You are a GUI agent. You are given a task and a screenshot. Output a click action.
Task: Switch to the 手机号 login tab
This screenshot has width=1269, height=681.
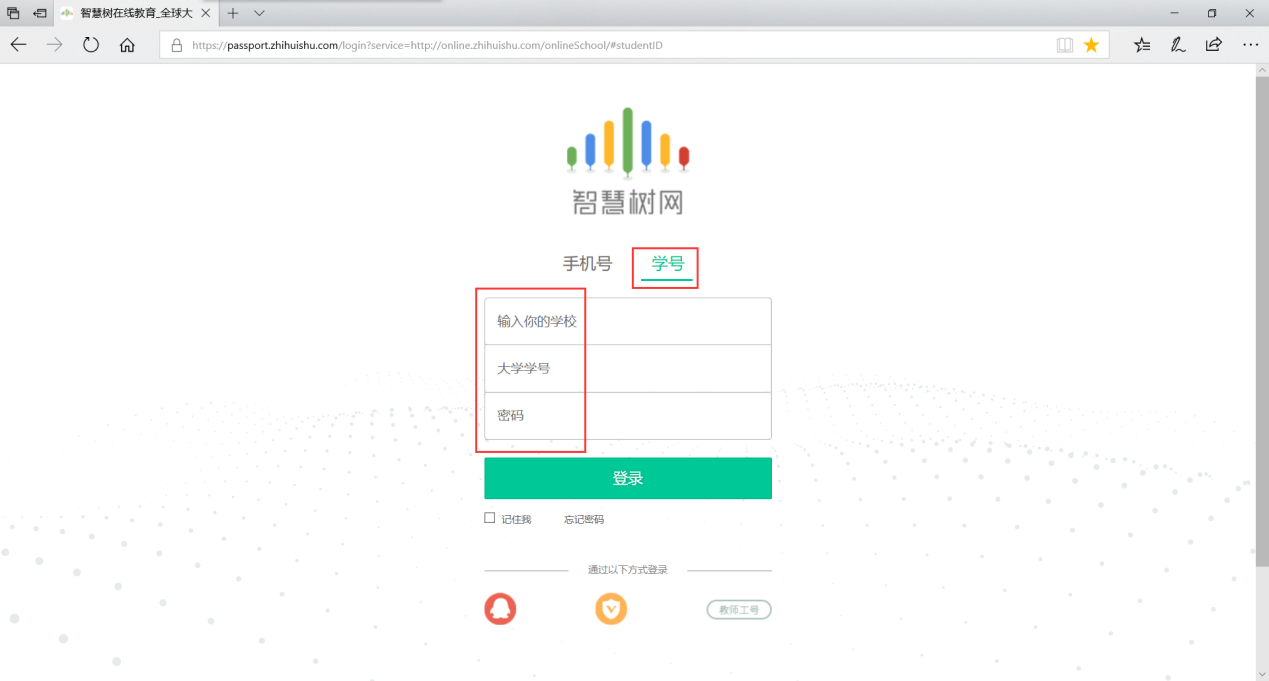587,264
